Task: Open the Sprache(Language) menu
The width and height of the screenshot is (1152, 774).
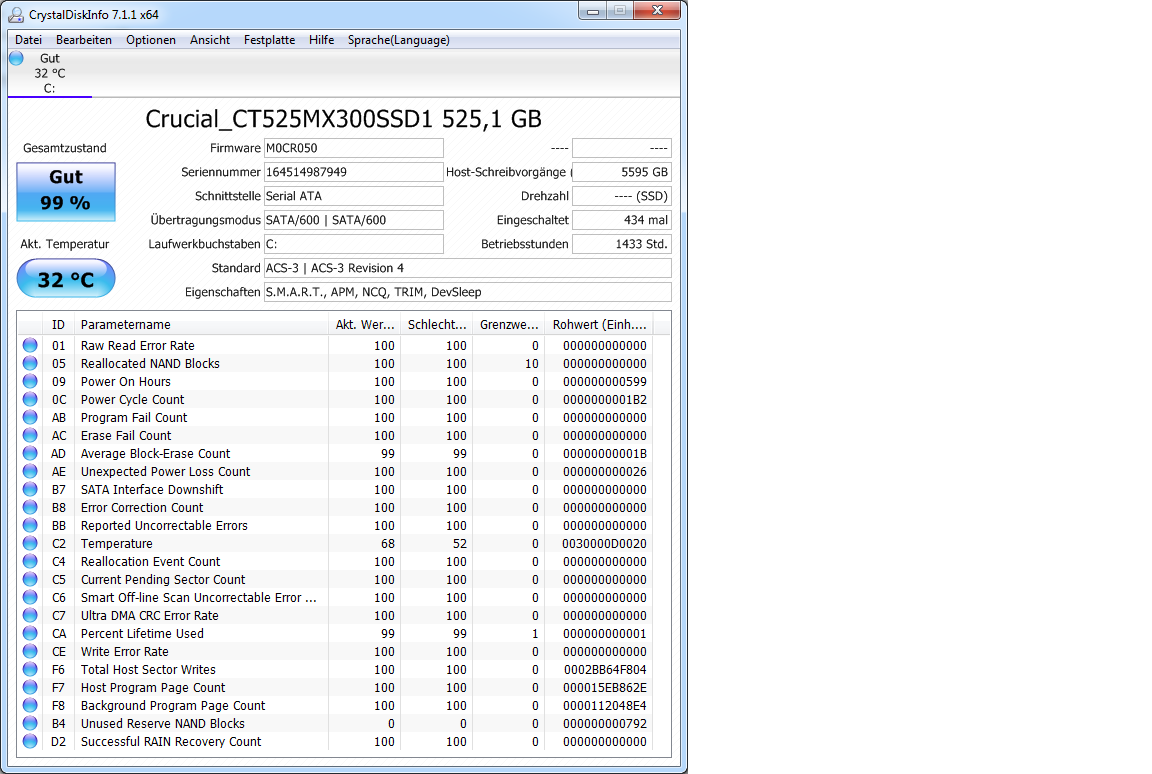Action: (x=398, y=40)
